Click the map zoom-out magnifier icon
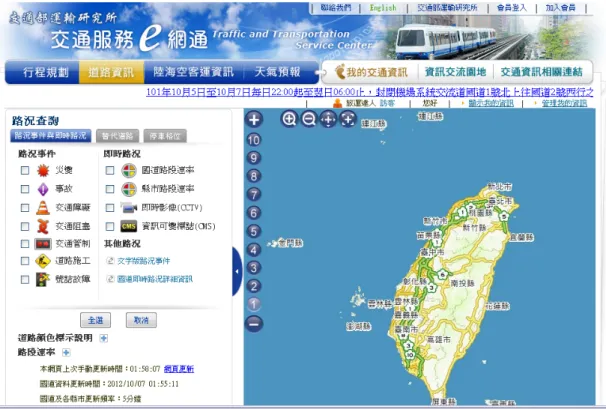 pos(309,119)
